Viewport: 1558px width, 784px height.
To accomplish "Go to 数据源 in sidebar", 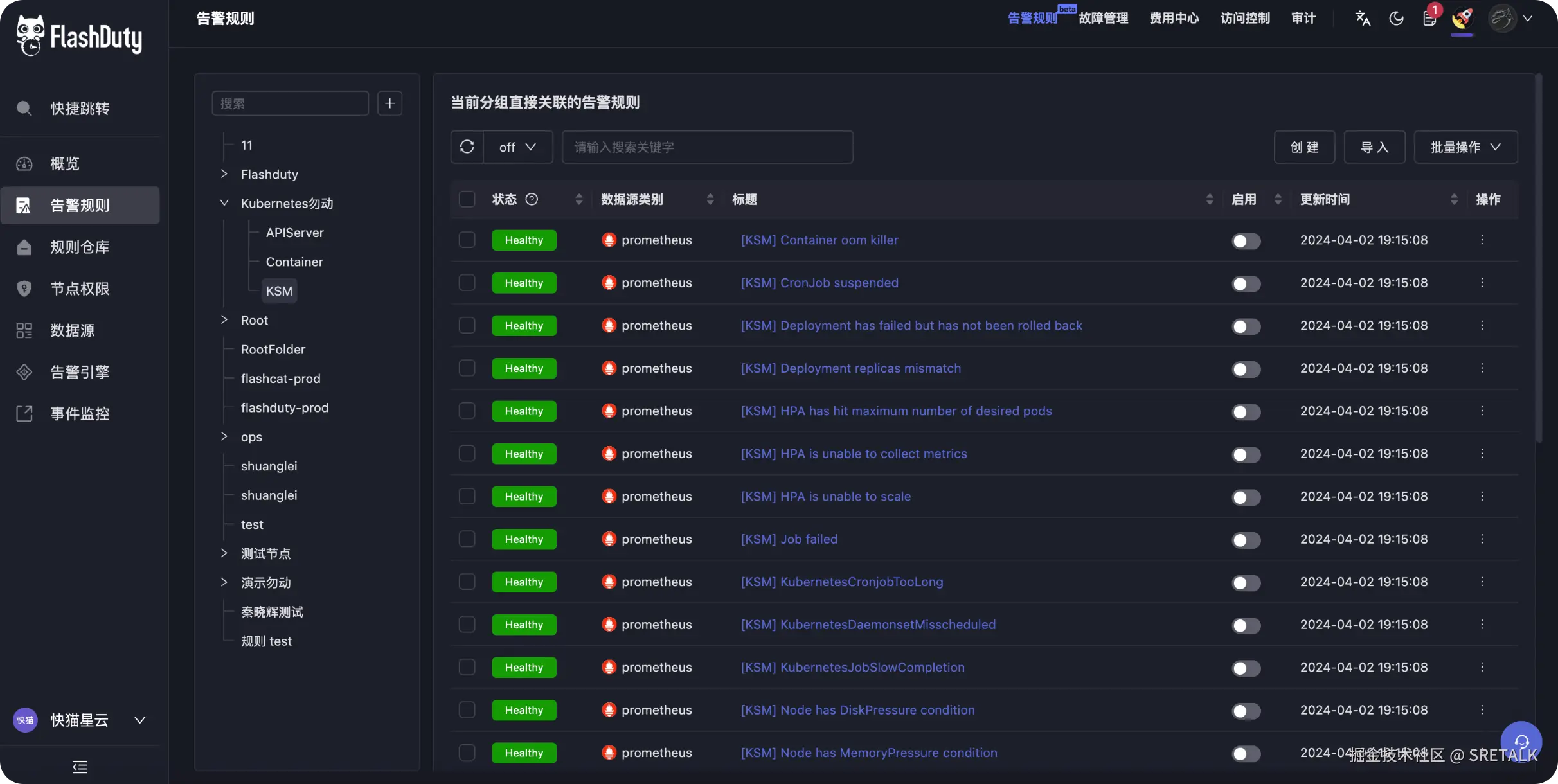I will [x=72, y=330].
